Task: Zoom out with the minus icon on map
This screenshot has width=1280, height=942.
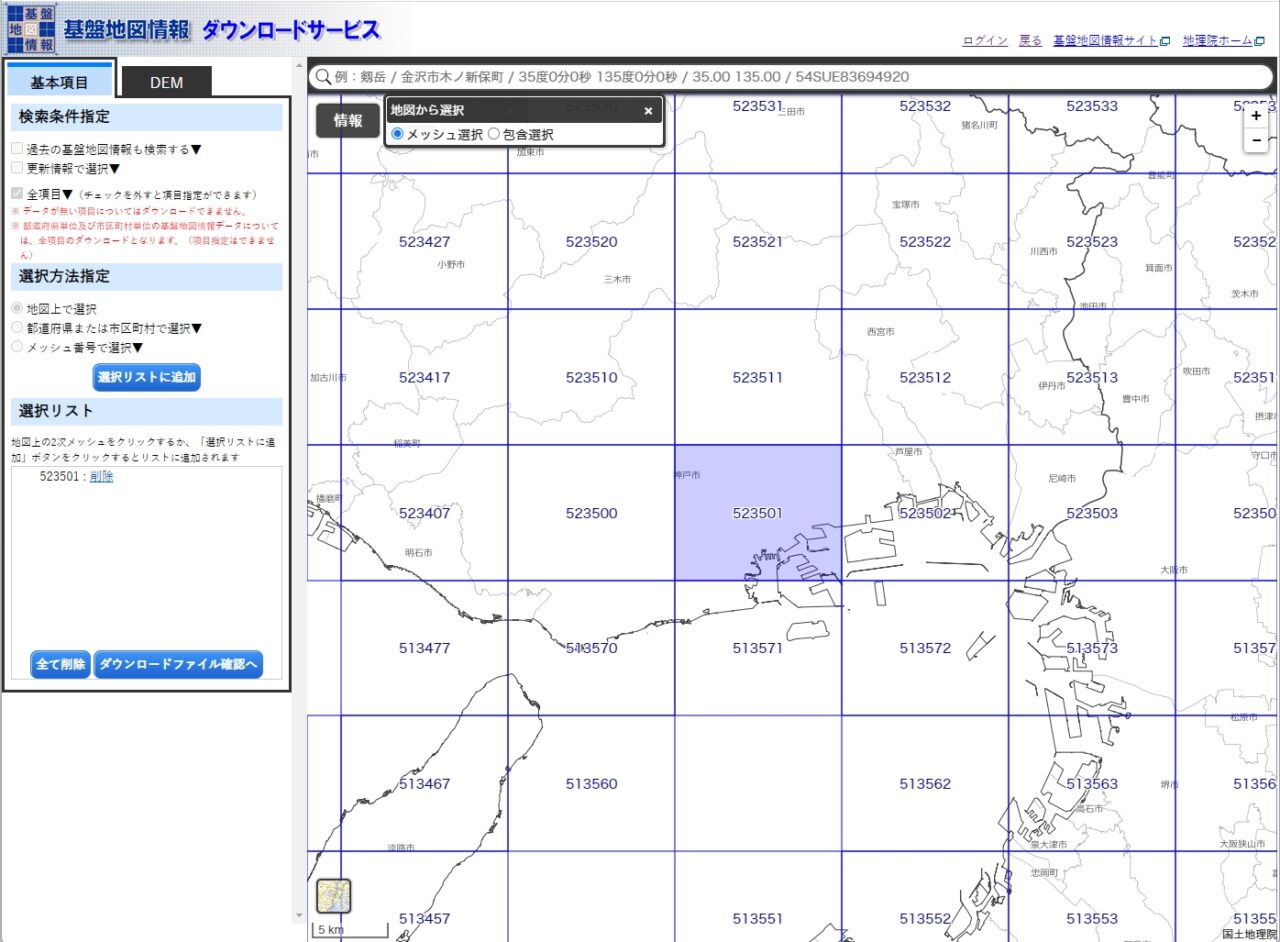Action: pos(1256,141)
